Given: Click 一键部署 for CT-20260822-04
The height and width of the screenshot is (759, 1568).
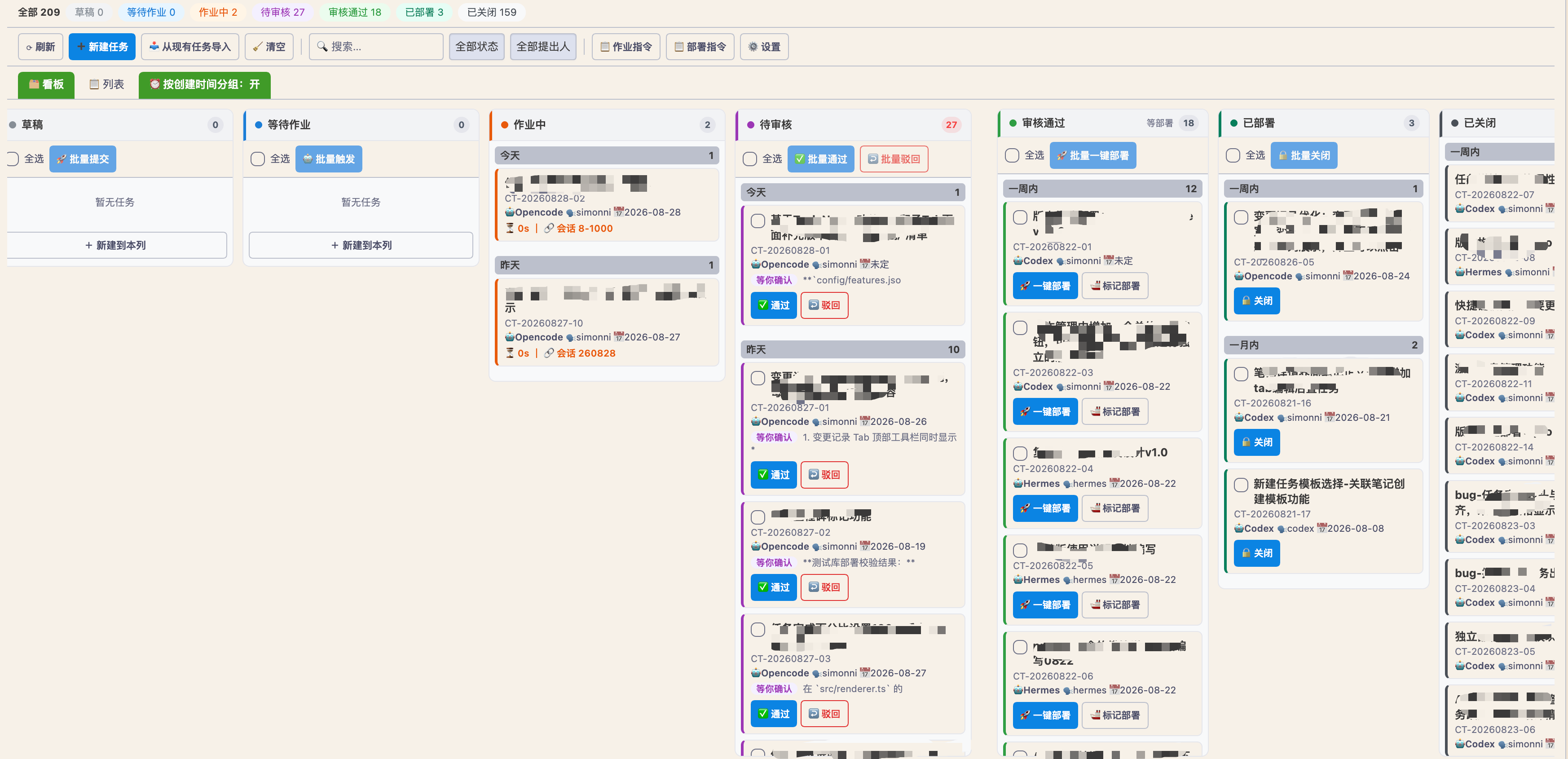Looking at the screenshot, I should coord(1045,508).
